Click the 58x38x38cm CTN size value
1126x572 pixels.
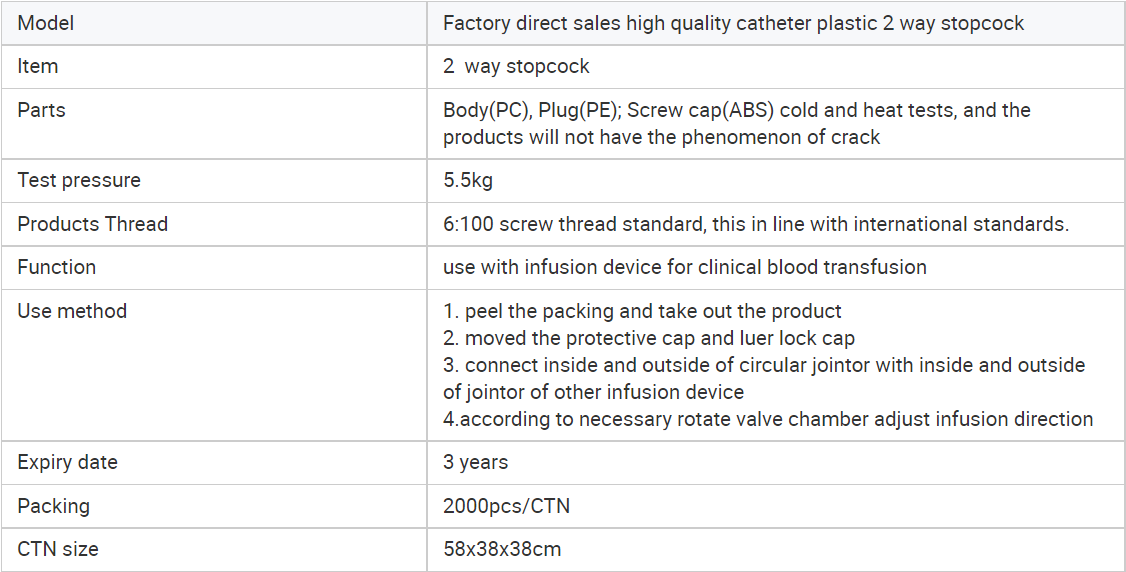pos(502,550)
